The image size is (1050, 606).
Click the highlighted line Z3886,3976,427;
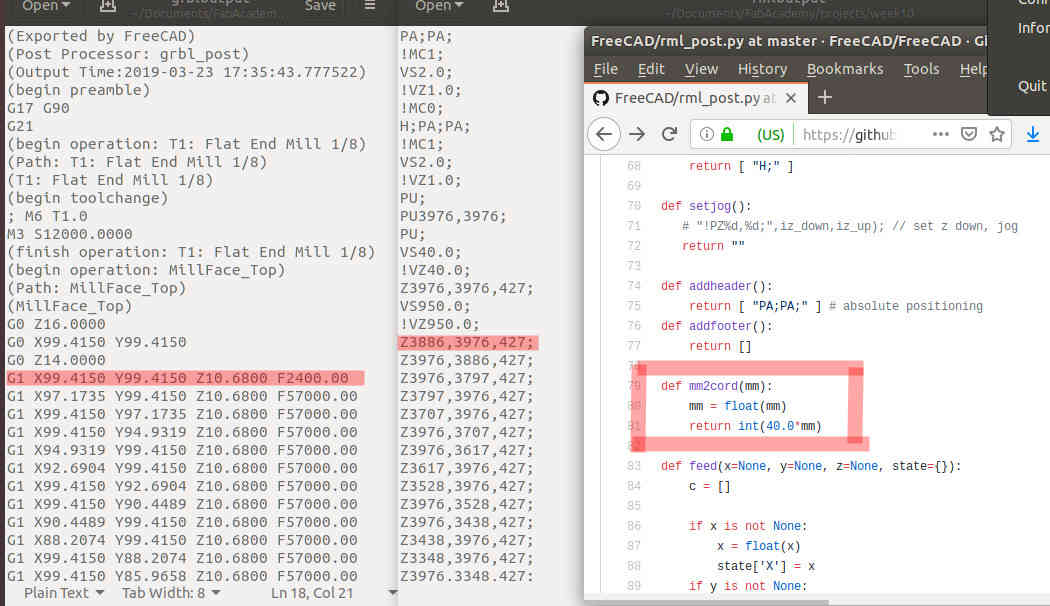coord(467,342)
